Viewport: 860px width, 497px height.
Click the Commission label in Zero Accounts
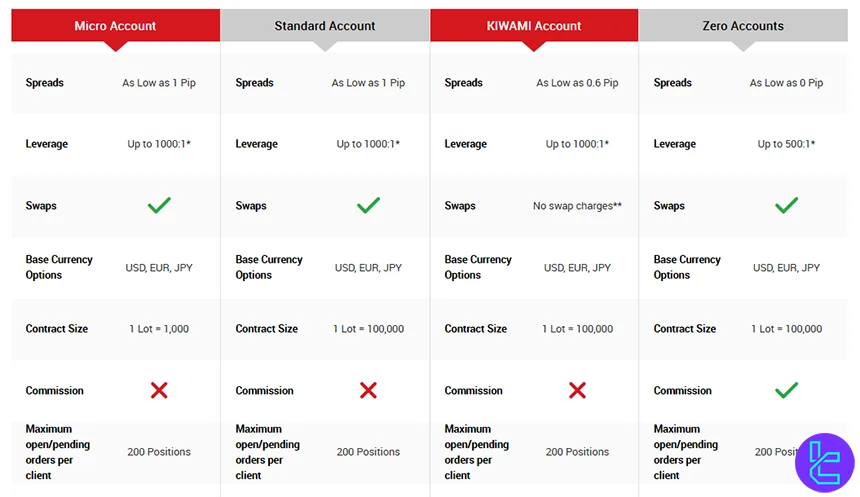click(x=682, y=391)
